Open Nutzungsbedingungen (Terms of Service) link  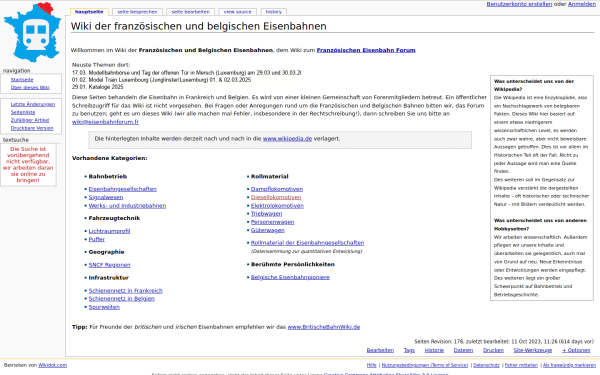(425, 365)
